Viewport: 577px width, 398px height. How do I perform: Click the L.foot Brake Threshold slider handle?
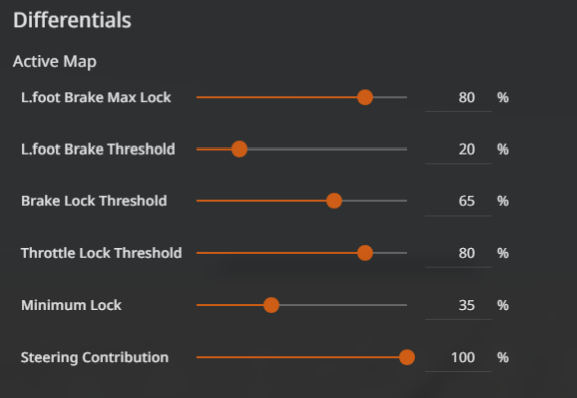point(239,149)
